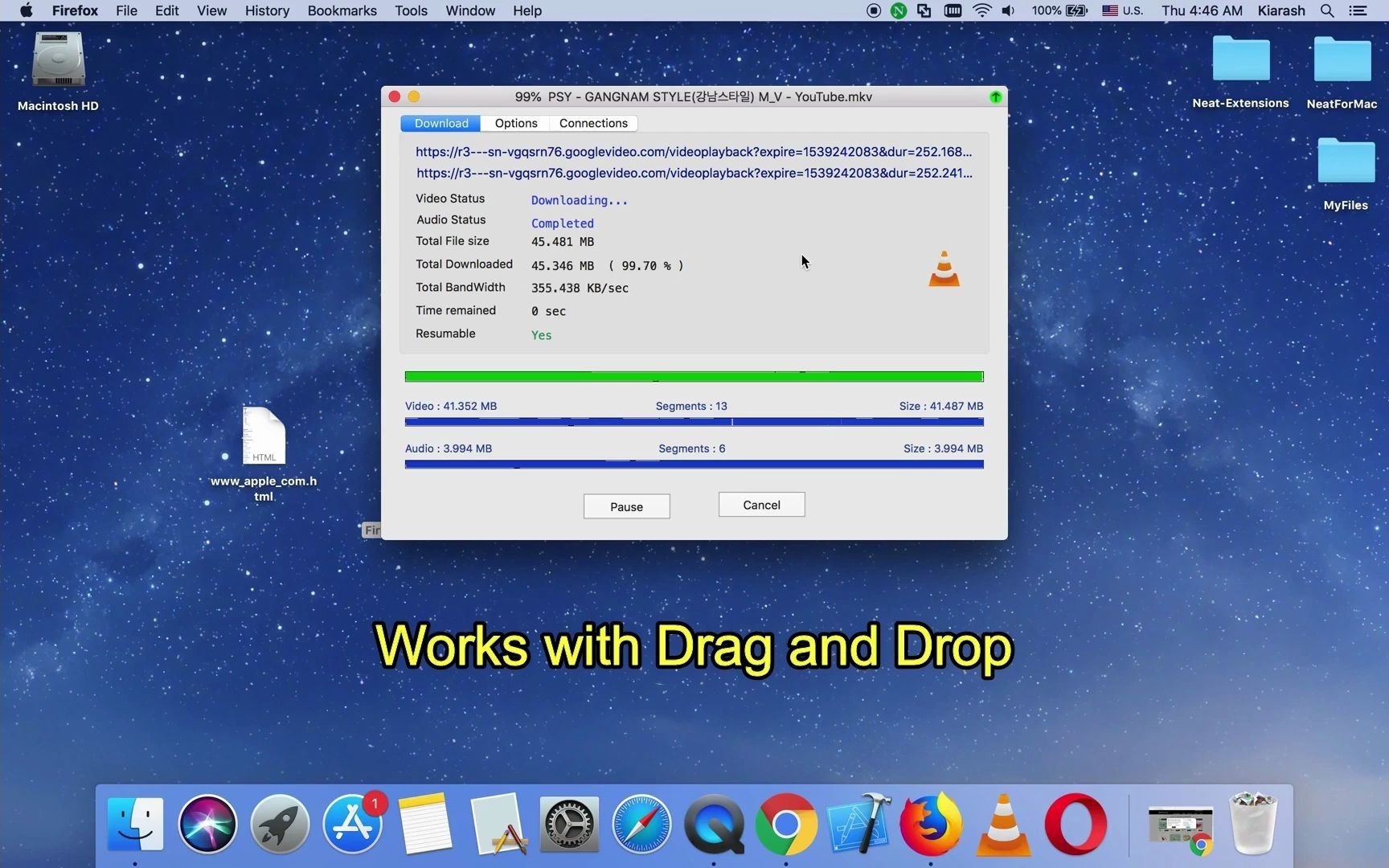Click the VLC cone icon in the download window

click(x=944, y=268)
